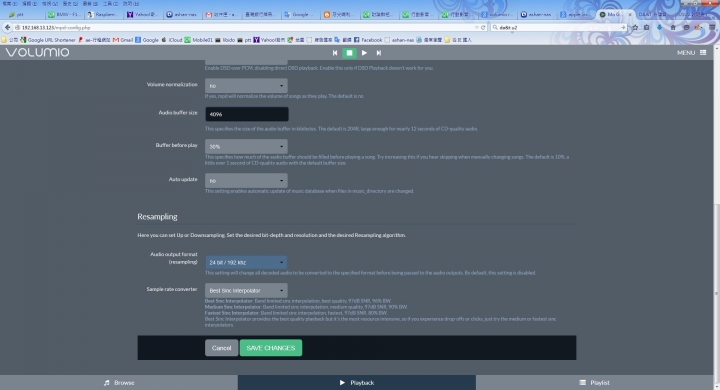This screenshot has height=390, width=720.
Task: Start playback with the play button
Action: pyautogui.click(x=364, y=53)
